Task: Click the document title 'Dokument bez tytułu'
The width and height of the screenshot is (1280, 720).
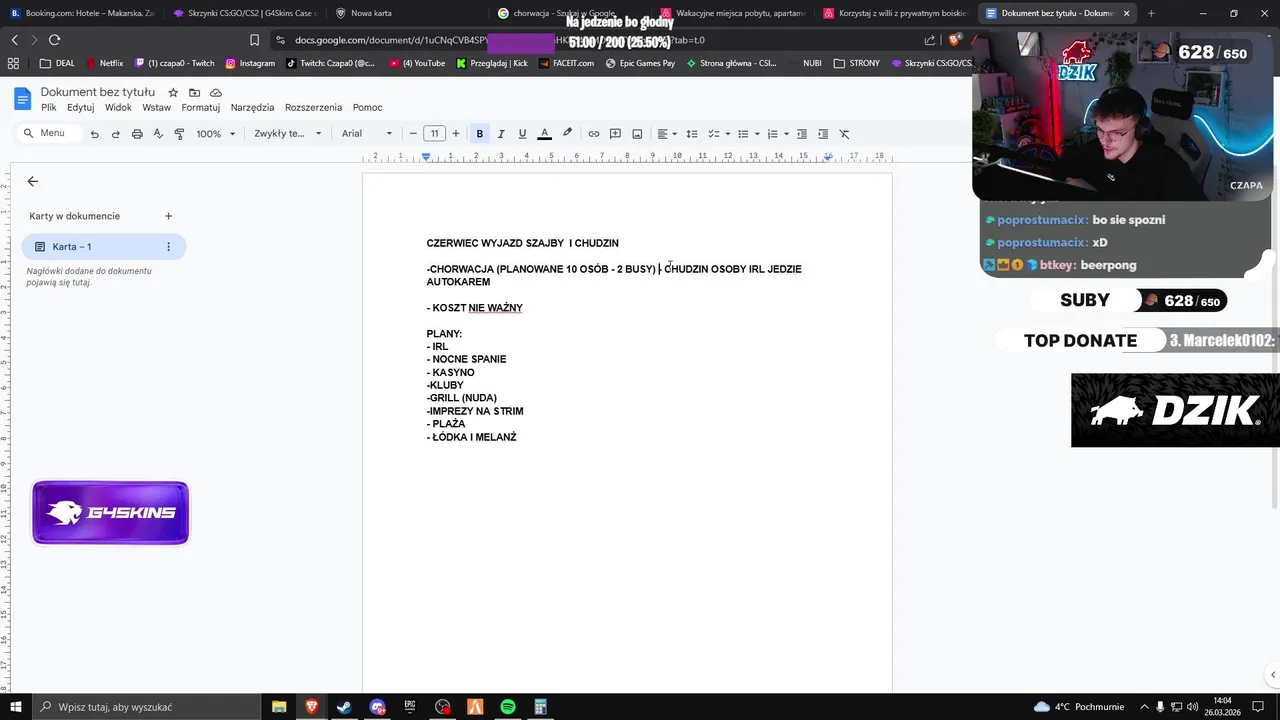Action: pos(98,92)
